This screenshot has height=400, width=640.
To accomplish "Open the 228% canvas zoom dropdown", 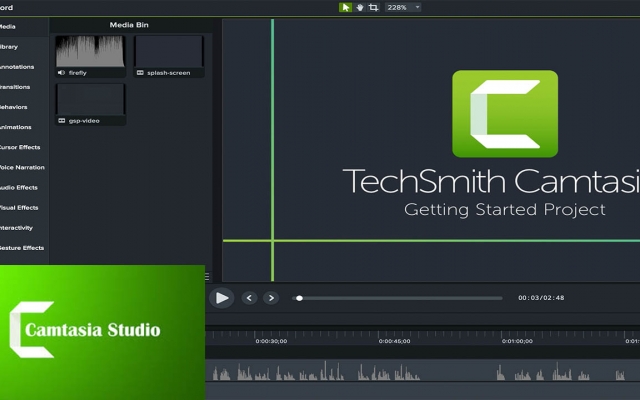I will click(x=403, y=7).
